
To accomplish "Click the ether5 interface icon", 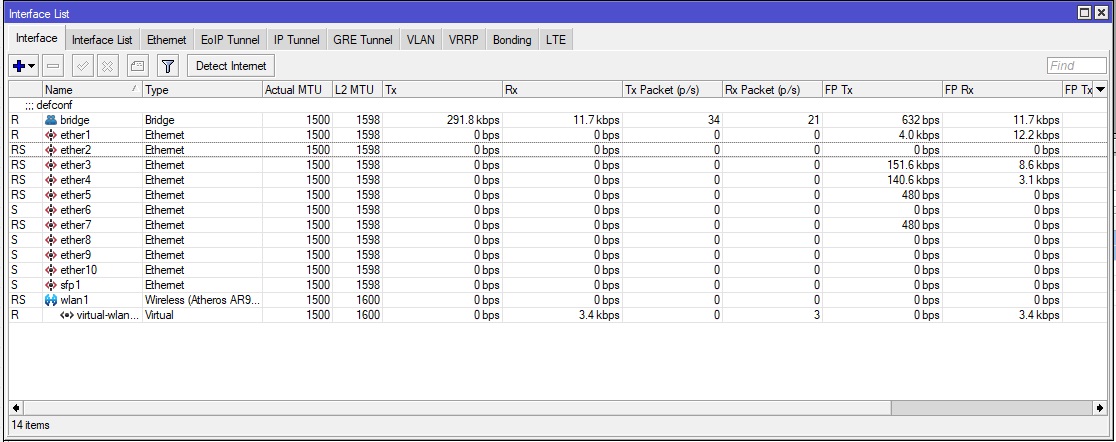I will [x=51, y=195].
